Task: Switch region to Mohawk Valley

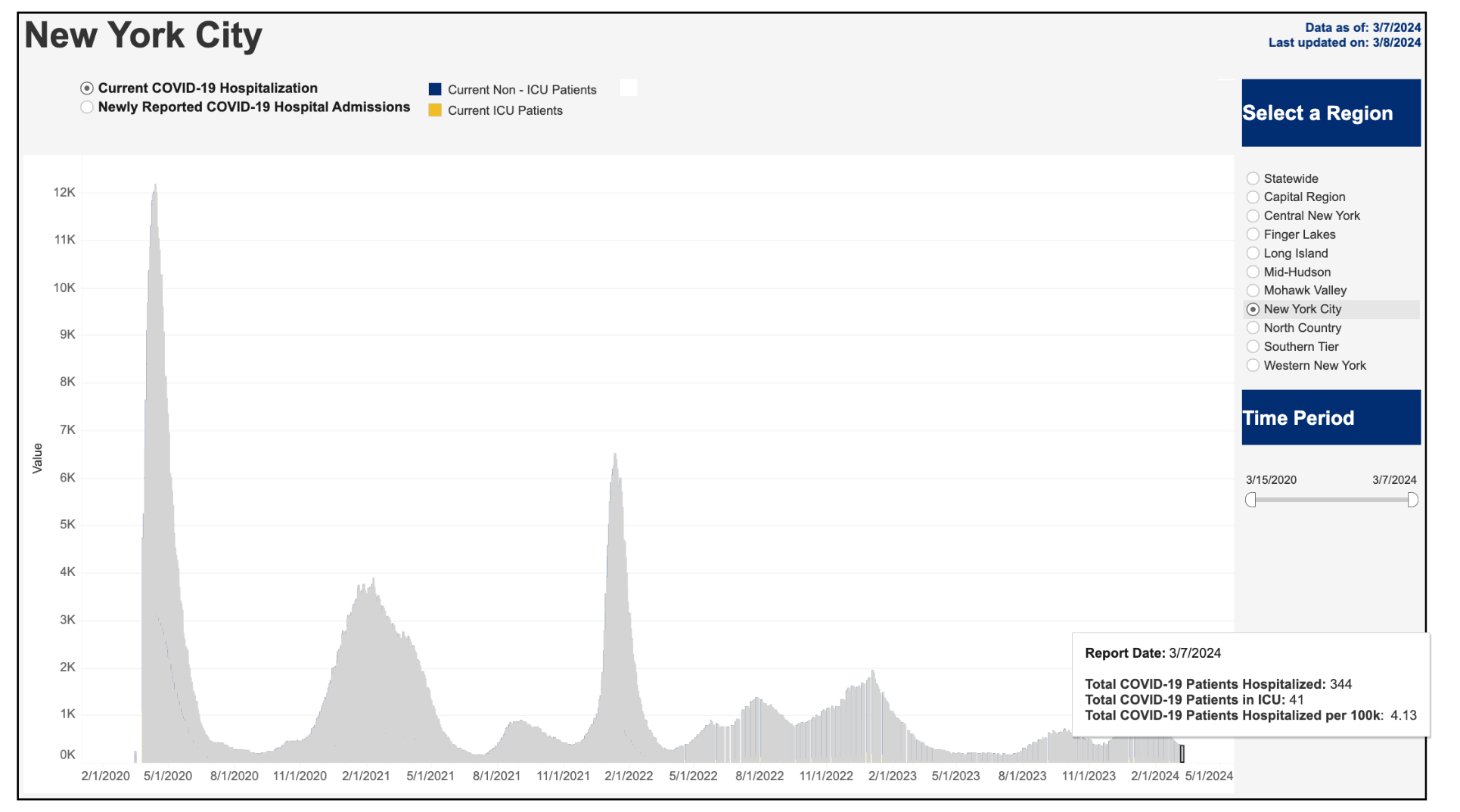Action: (x=1253, y=291)
